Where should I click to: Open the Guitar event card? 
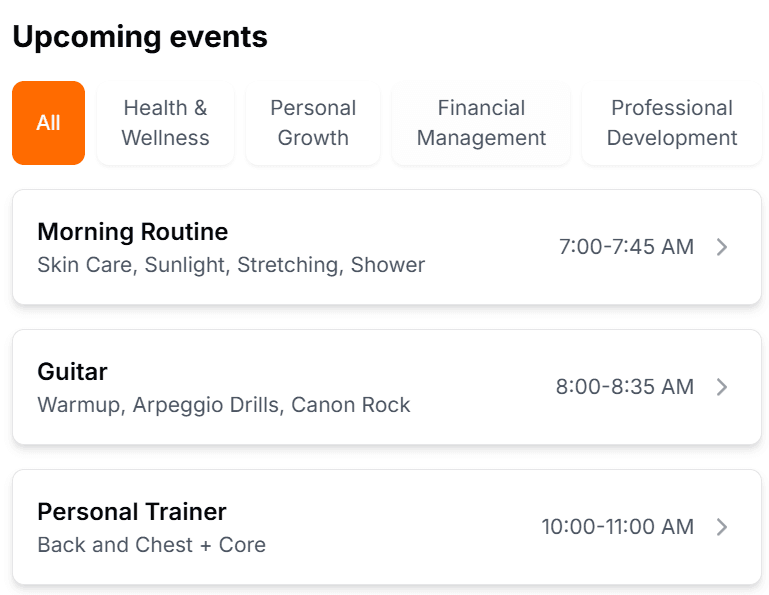pyautogui.click(x=386, y=387)
